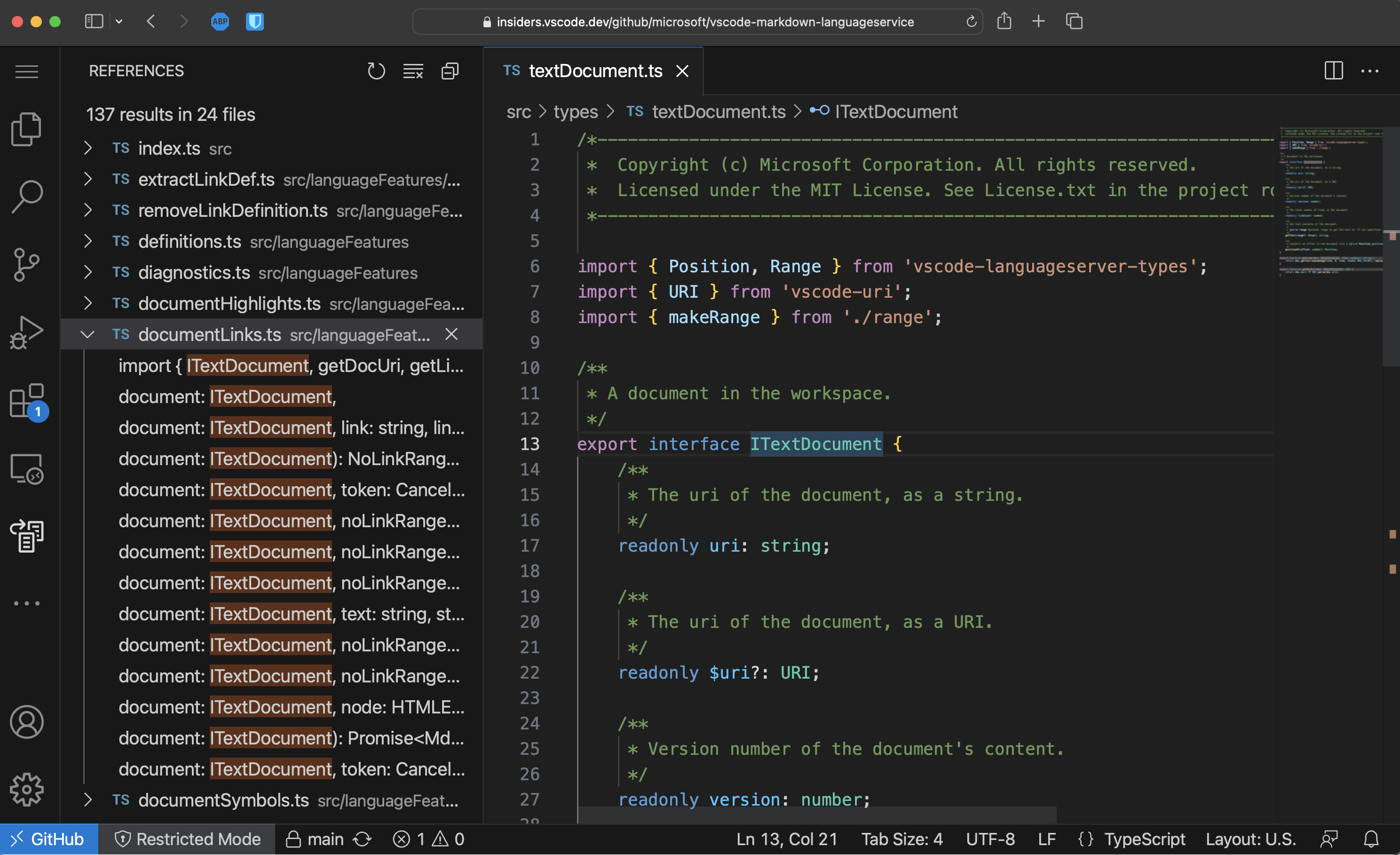Open the Run and Debug view
Image resolution: width=1400 pixels, height=855 pixels.
[x=26, y=332]
